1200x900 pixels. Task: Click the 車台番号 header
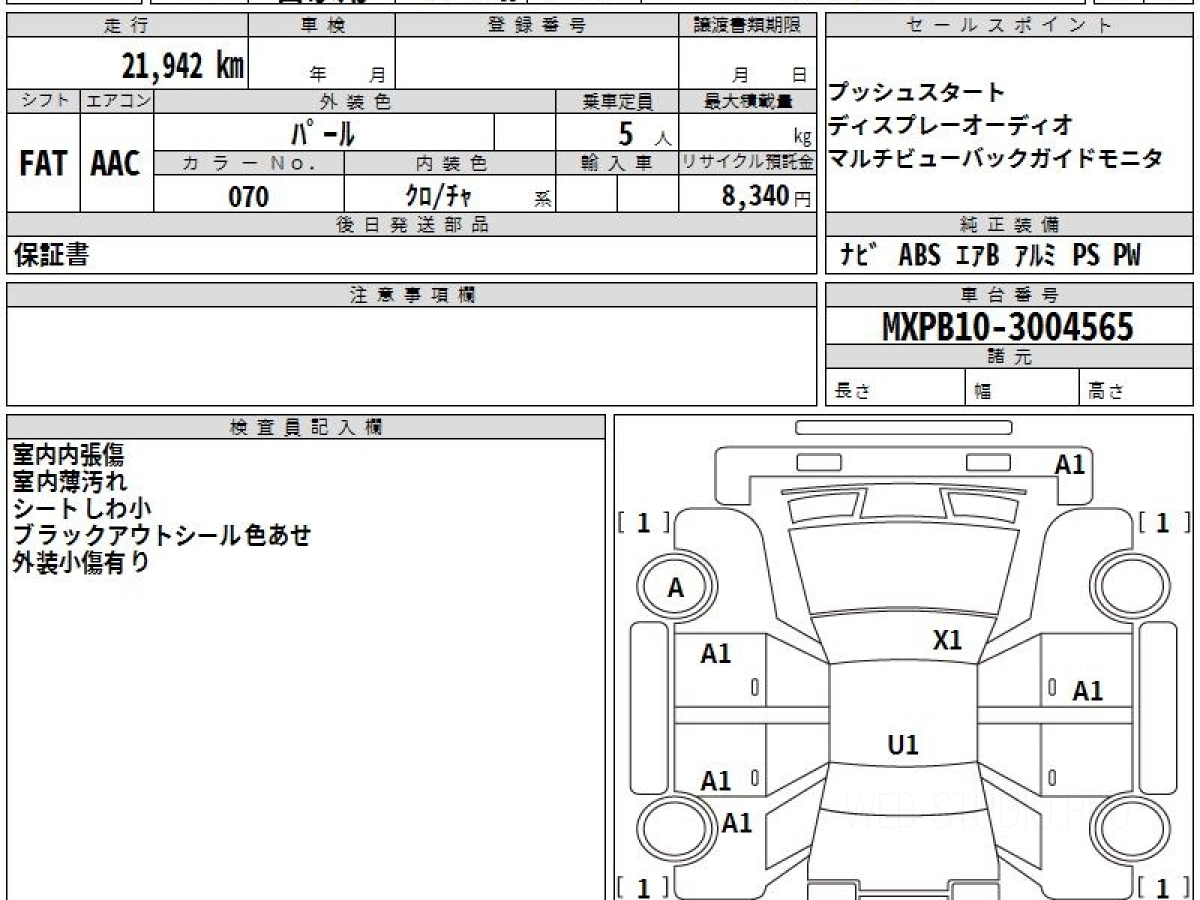[1009, 295]
